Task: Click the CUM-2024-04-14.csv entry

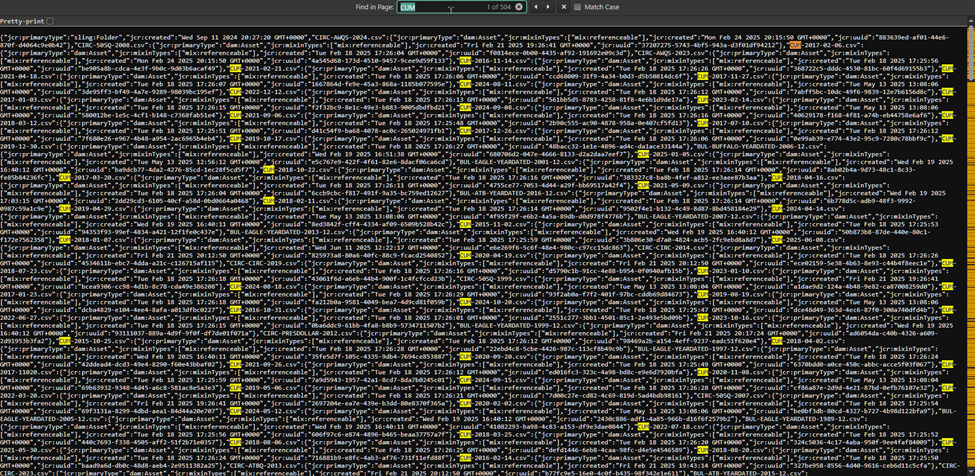Action: pos(807,208)
